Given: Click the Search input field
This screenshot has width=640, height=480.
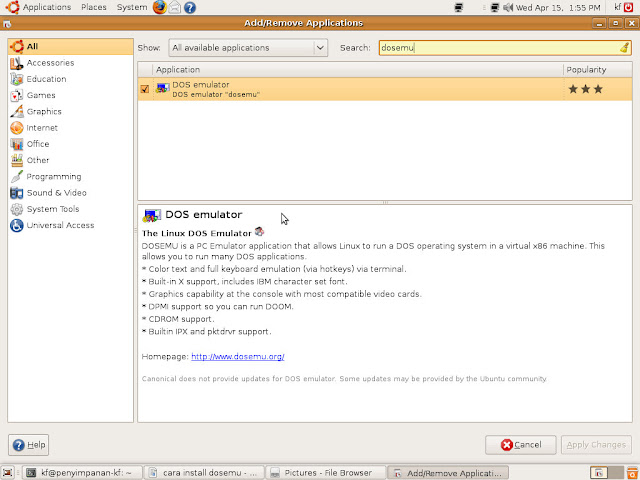Looking at the screenshot, I should tap(505, 48).
